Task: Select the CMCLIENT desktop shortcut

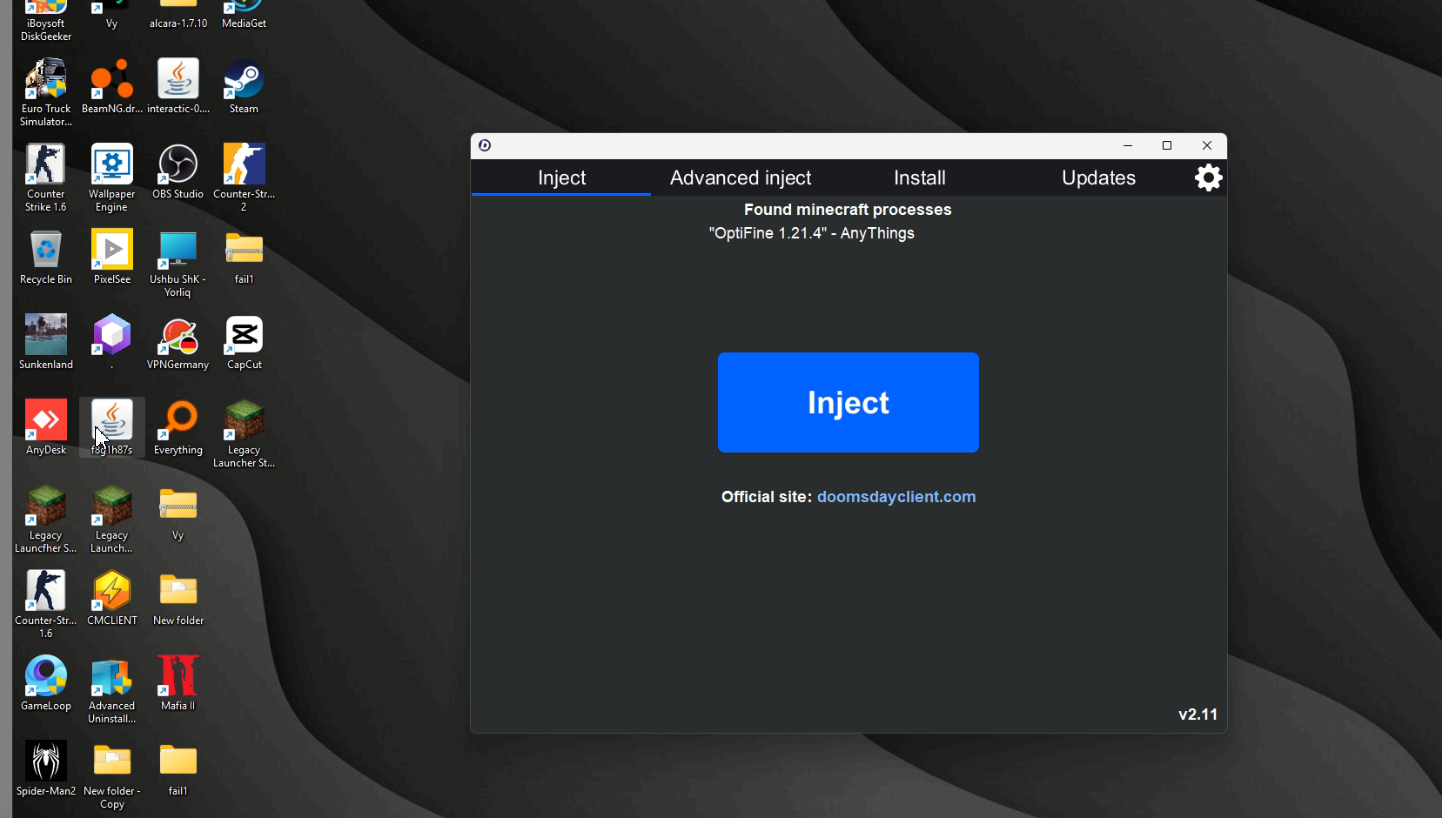Action: pos(112,598)
